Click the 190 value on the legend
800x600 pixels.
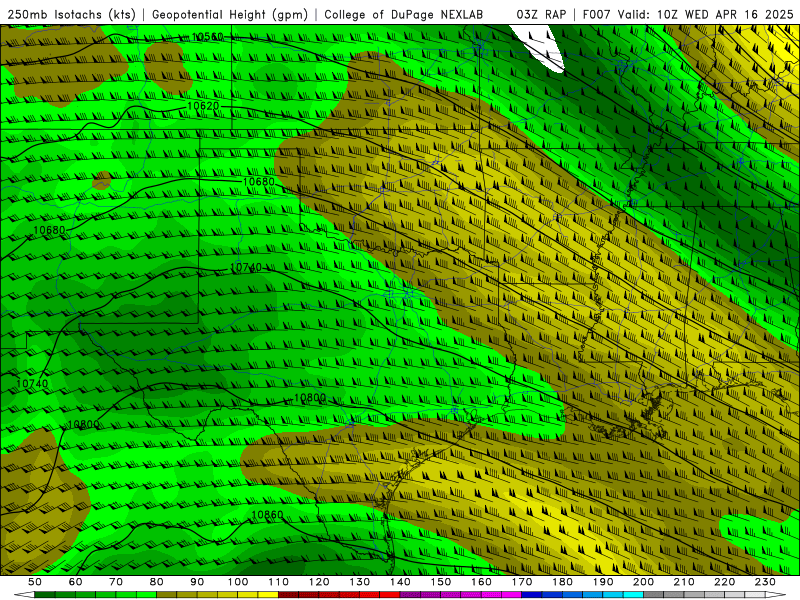coord(603,582)
